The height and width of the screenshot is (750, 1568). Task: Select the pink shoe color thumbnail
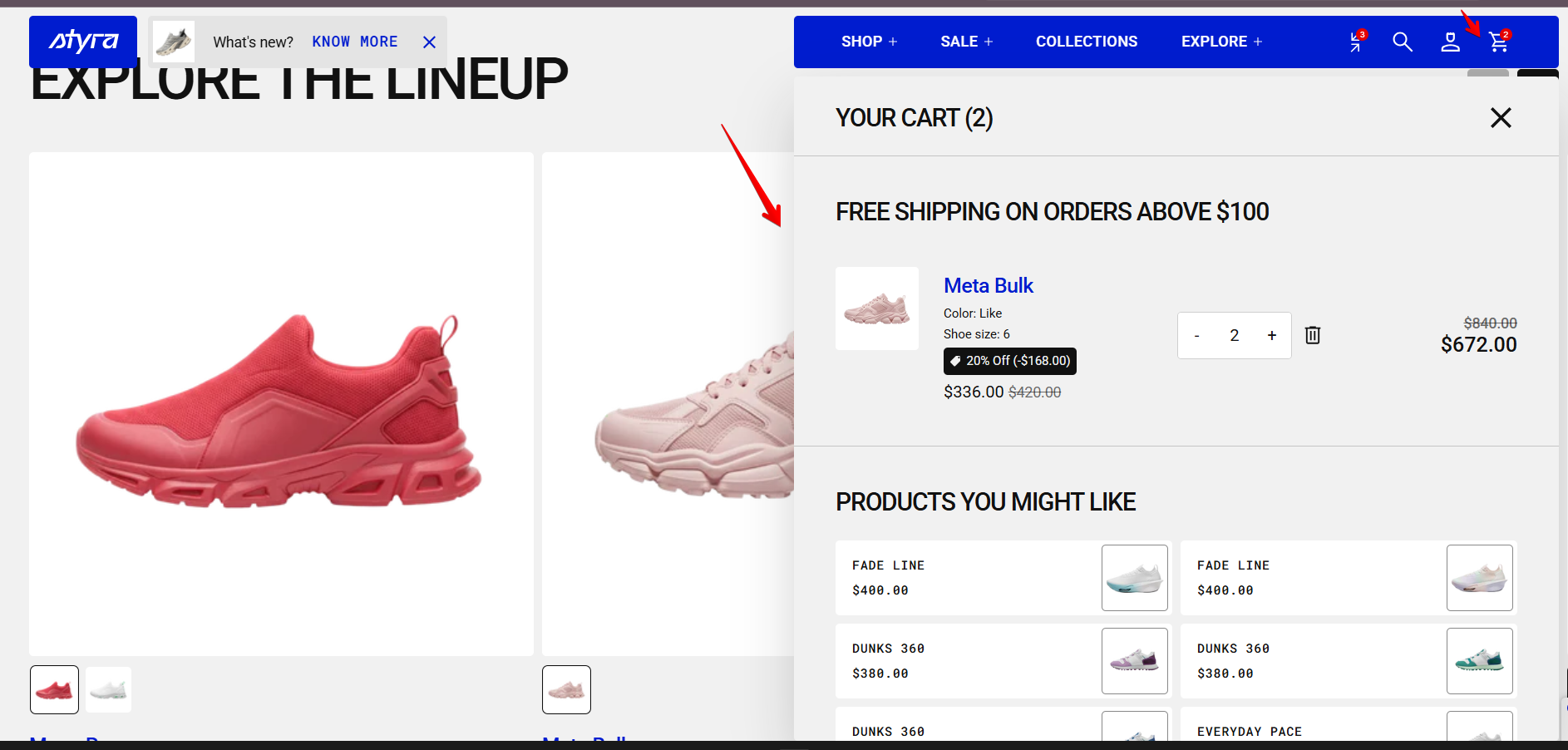click(567, 689)
